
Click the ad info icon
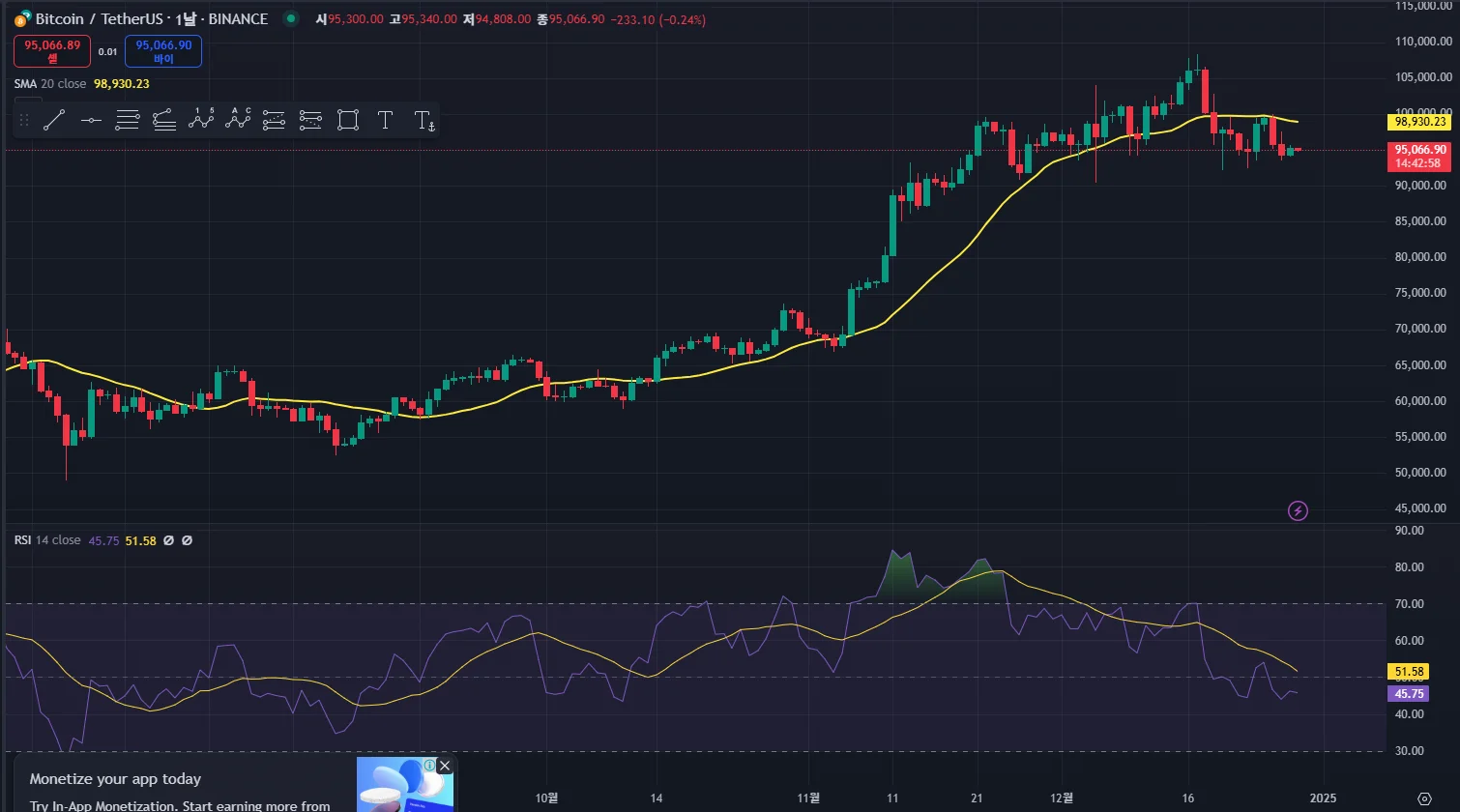[429, 765]
